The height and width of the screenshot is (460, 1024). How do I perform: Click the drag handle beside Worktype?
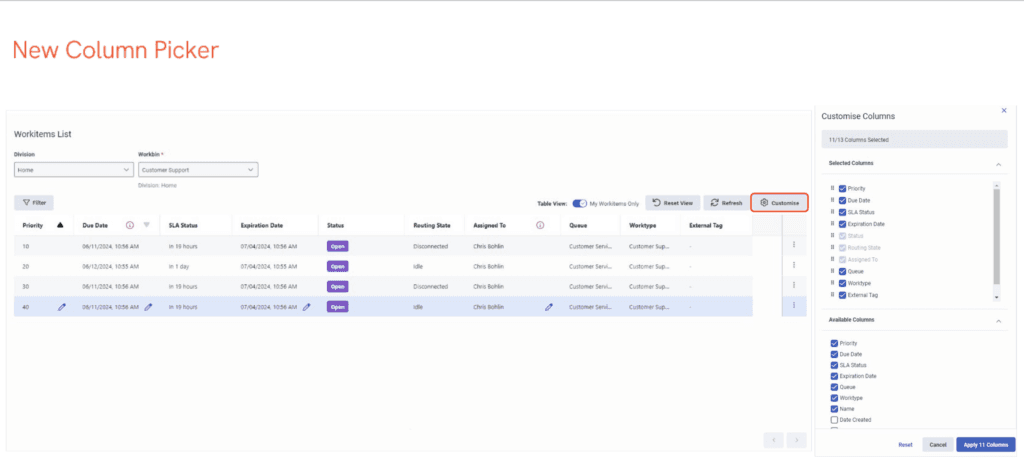[x=832, y=283]
